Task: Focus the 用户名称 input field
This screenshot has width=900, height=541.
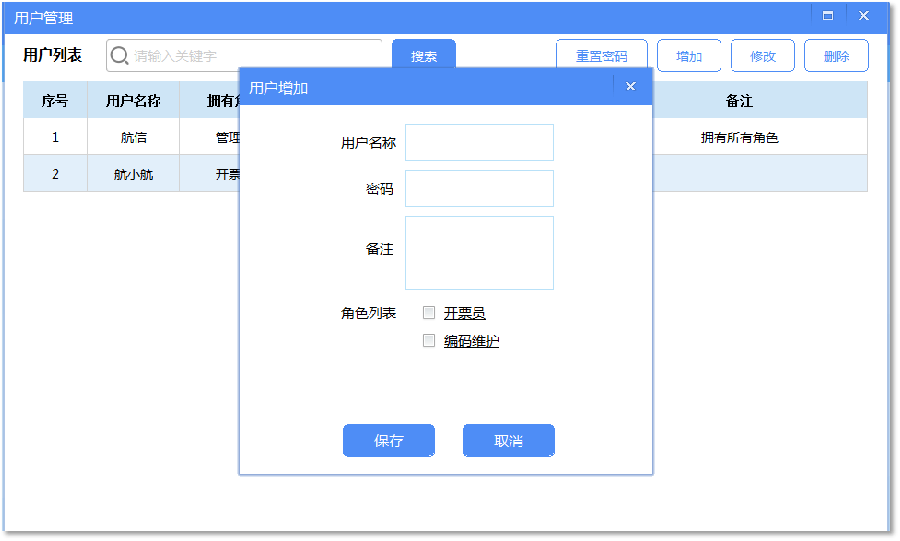Action: pyautogui.click(x=479, y=142)
